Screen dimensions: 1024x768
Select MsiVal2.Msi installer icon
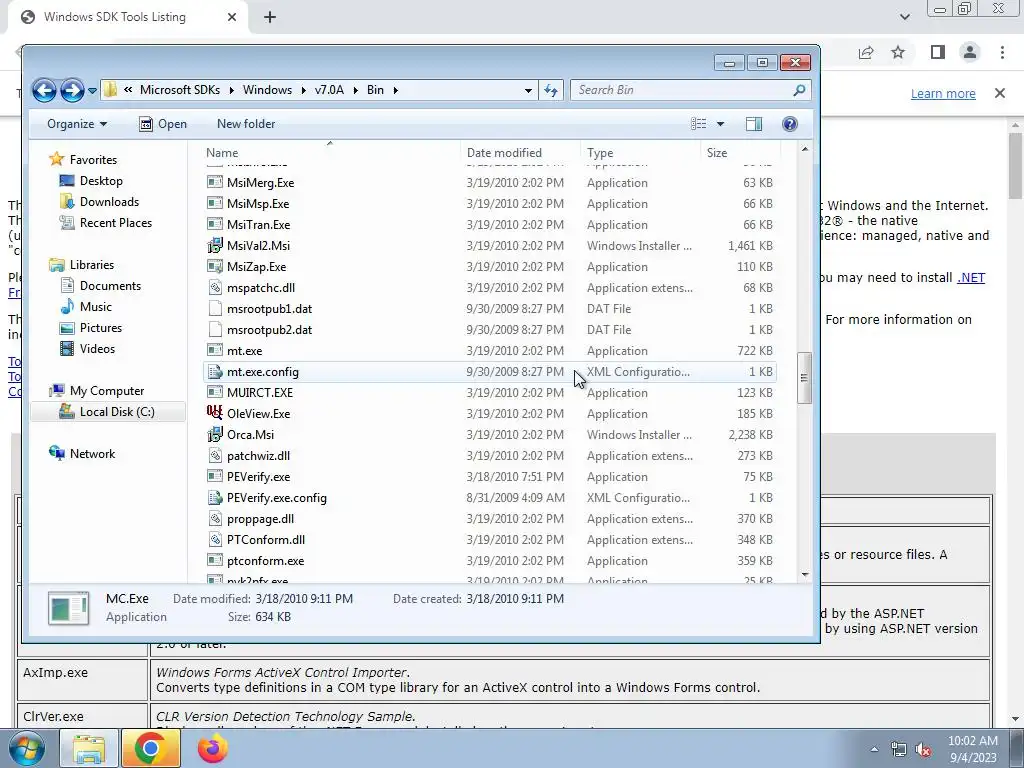pos(214,246)
